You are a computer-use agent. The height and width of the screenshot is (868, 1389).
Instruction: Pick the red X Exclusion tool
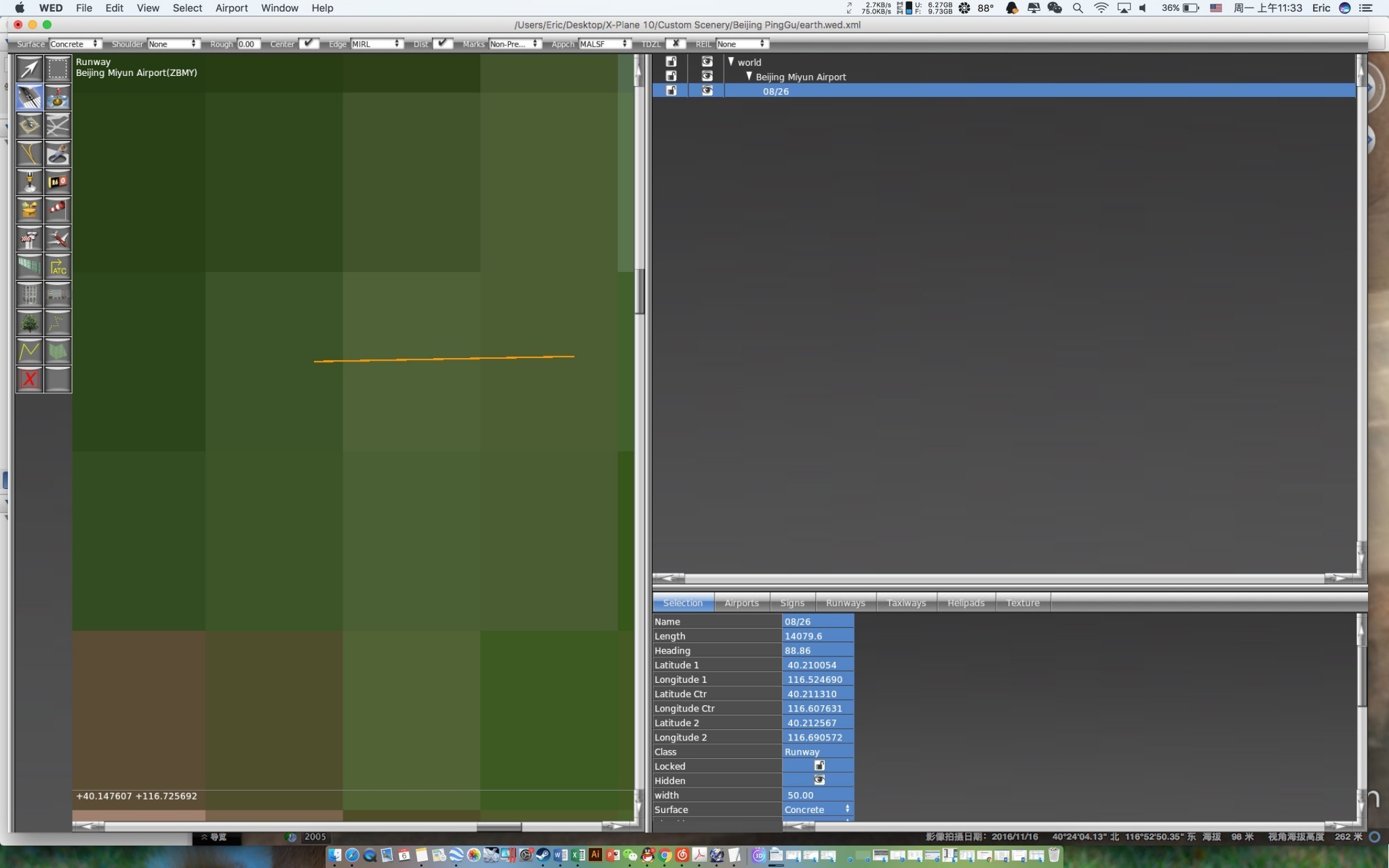[x=29, y=379]
